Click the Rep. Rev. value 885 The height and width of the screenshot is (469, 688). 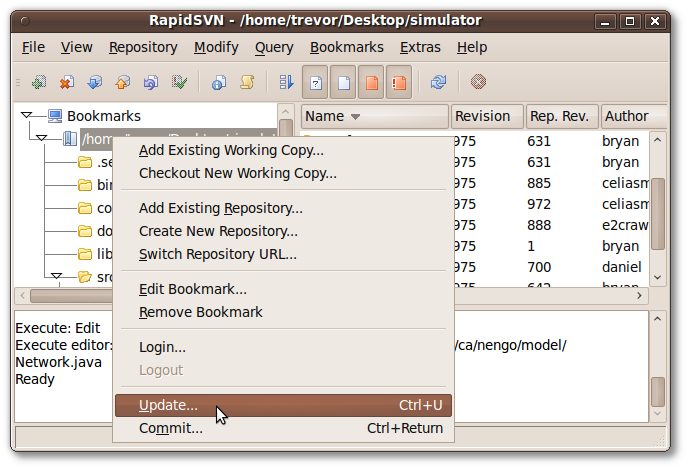tap(539, 183)
